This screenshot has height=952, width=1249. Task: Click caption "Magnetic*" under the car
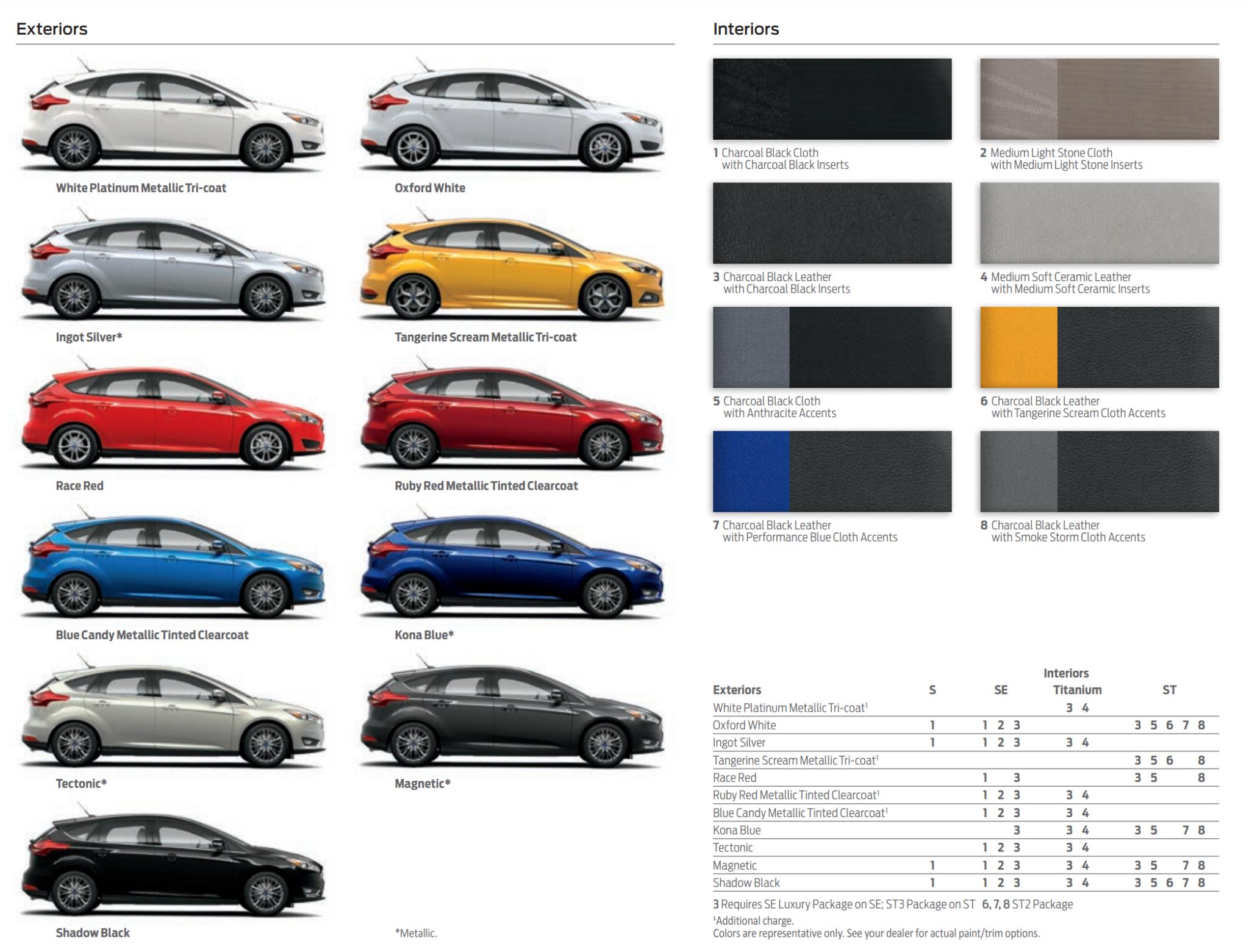coord(423,784)
